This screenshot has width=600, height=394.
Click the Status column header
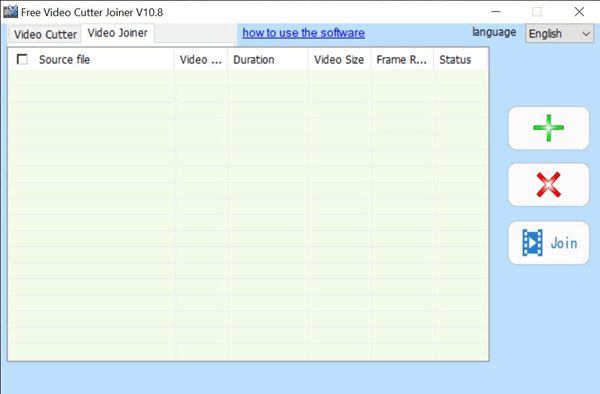tap(461, 60)
